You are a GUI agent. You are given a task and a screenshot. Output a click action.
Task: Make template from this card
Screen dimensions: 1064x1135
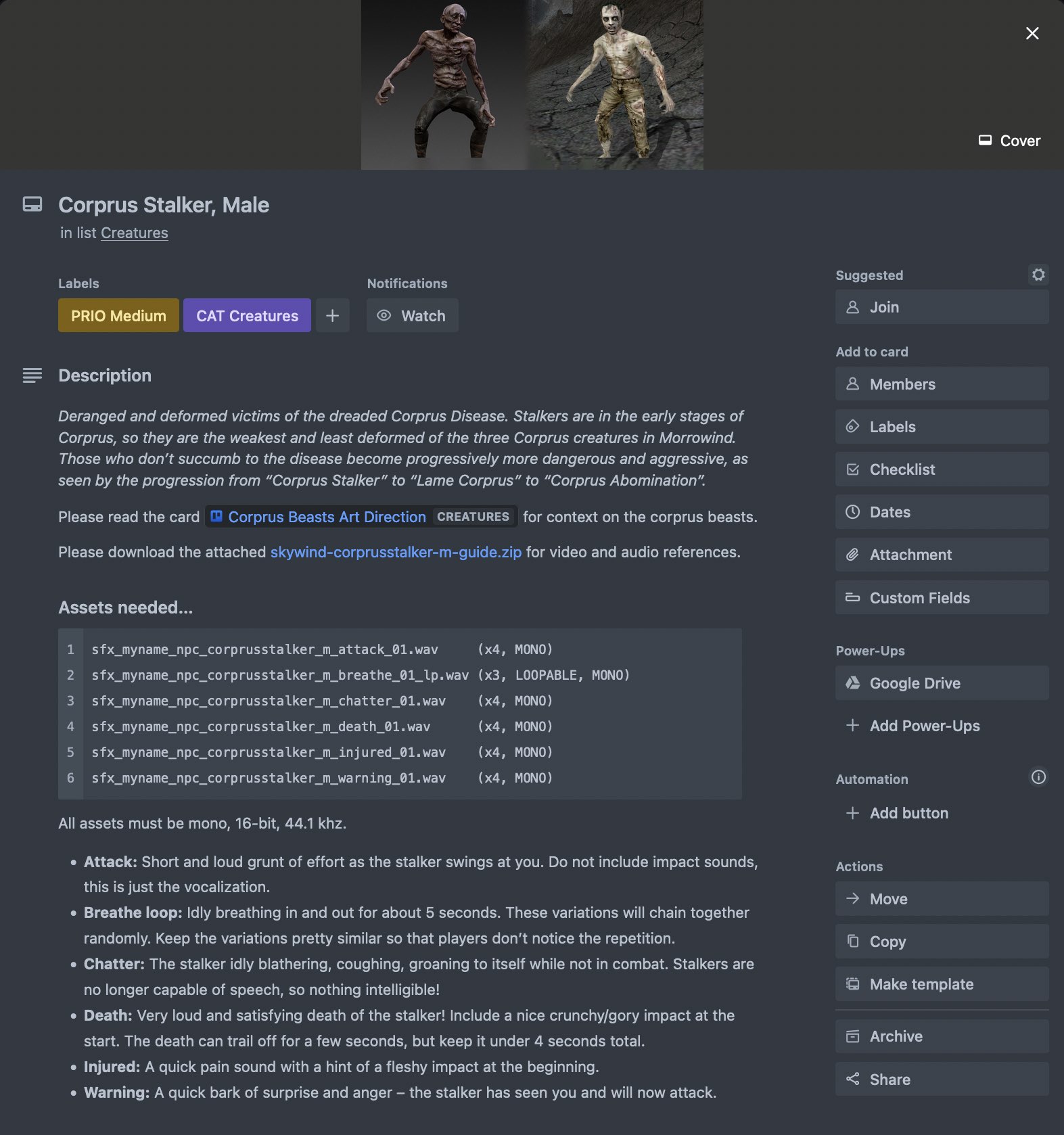pyautogui.click(x=942, y=984)
